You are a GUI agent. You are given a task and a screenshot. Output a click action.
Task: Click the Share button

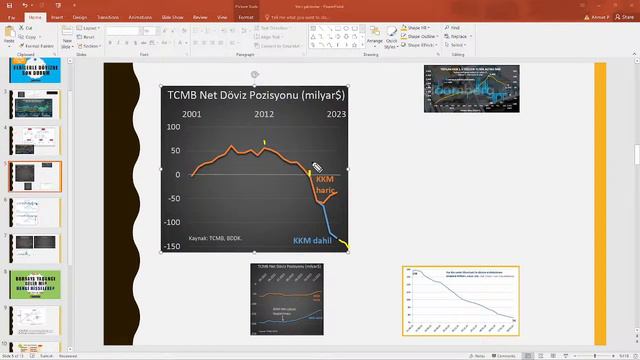[x=625, y=17]
